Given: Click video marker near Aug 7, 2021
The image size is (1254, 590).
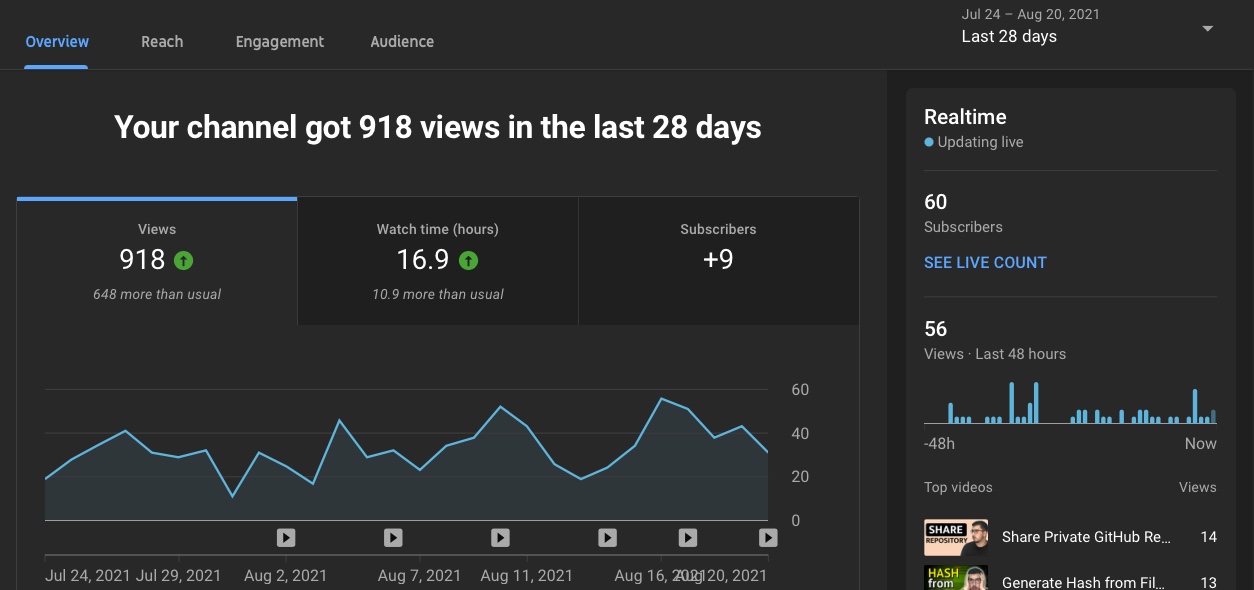Looking at the screenshot, I should (x=393, y=538).
